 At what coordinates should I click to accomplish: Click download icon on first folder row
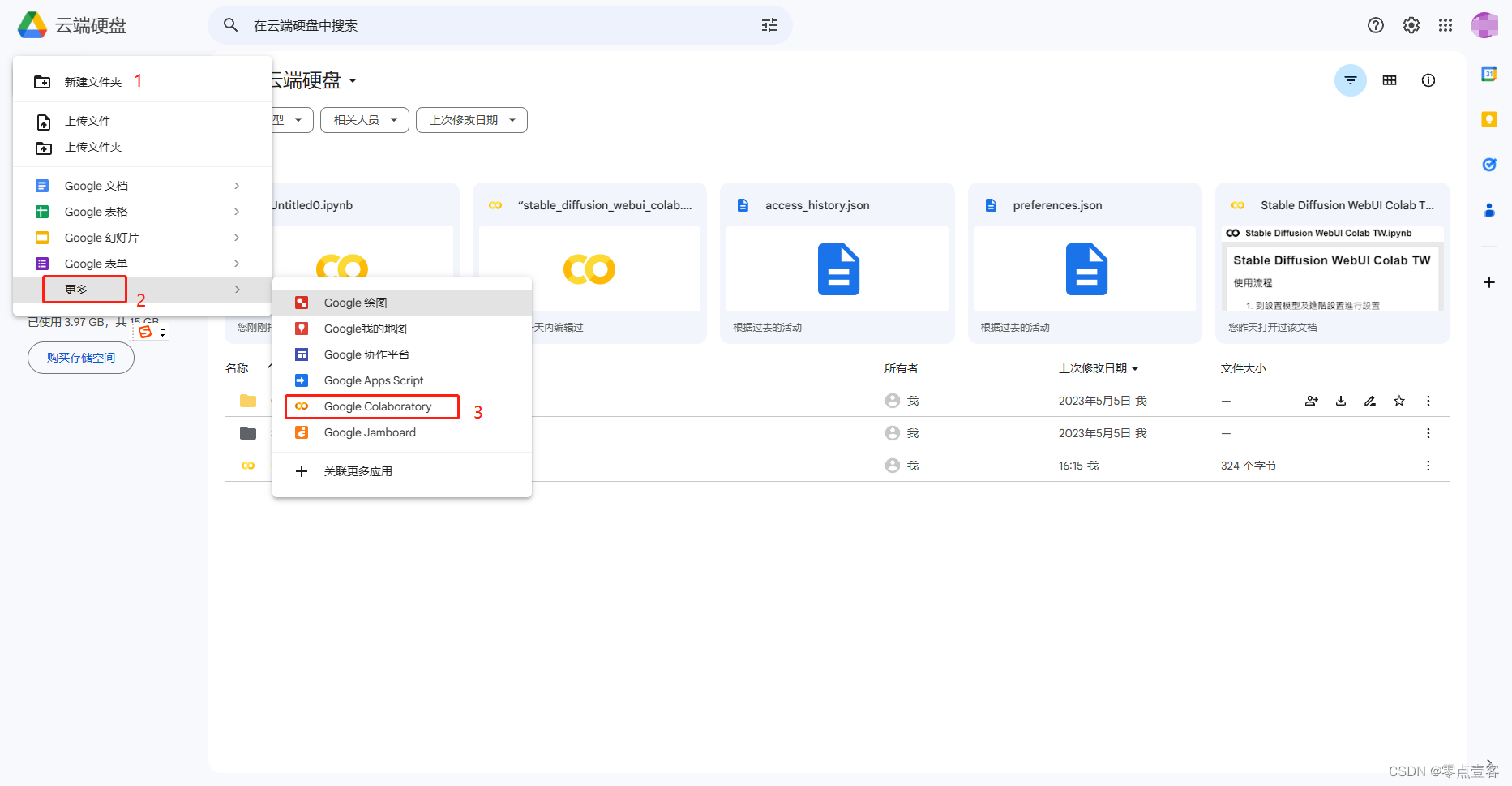click(x=1341, y=401)
